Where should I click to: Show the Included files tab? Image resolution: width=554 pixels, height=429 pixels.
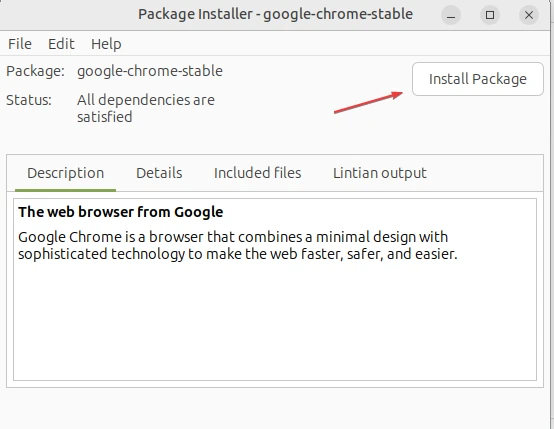point(258,173)
